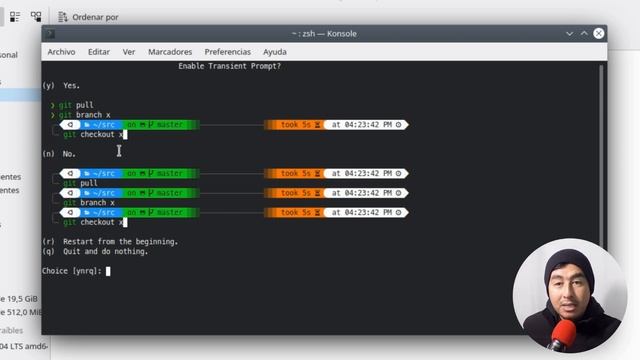Click the Konsole minimize chevron button
The image size is (640, 360).
point(569,33)
